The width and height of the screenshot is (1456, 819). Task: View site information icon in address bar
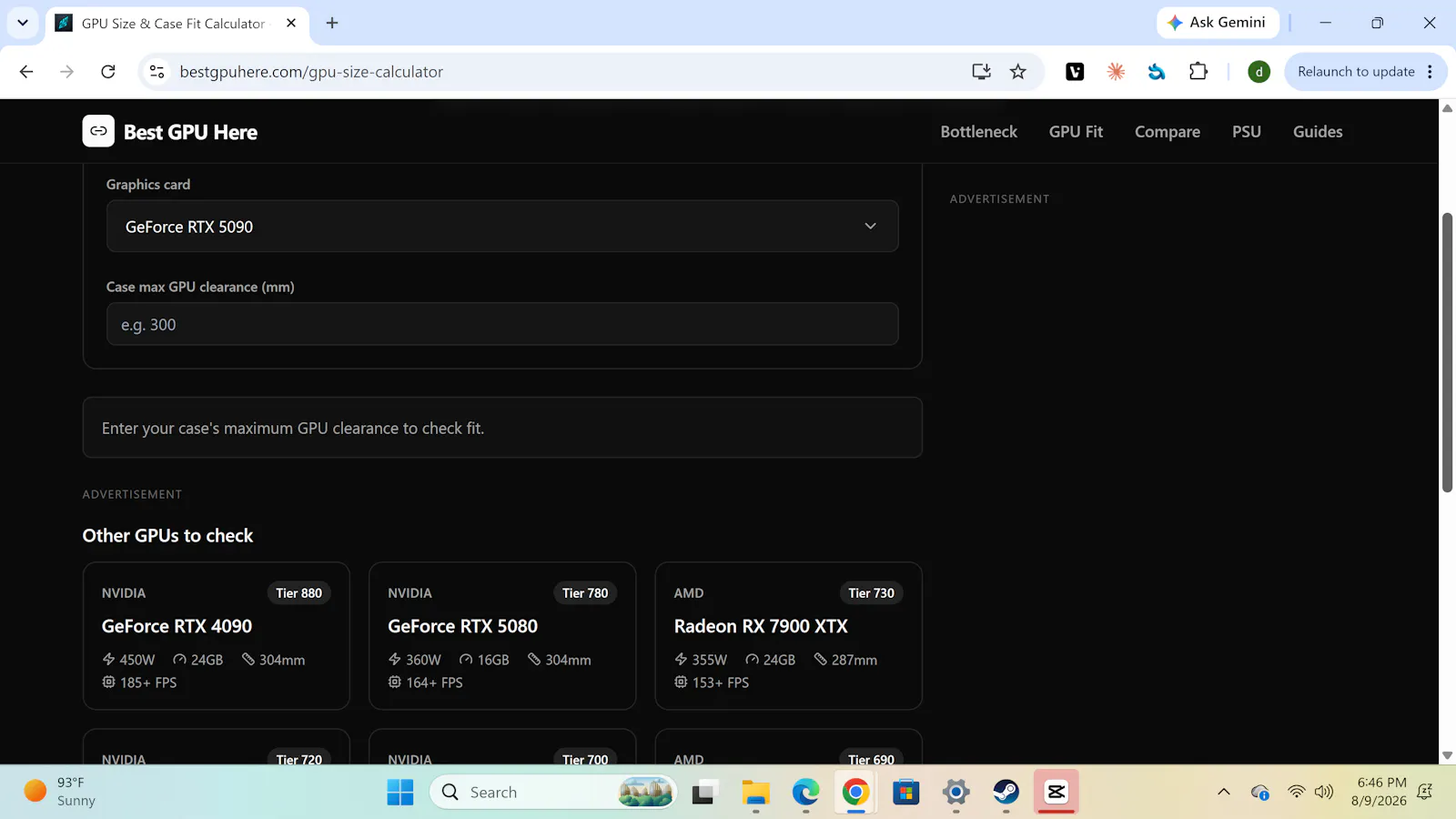click(157, 71)
